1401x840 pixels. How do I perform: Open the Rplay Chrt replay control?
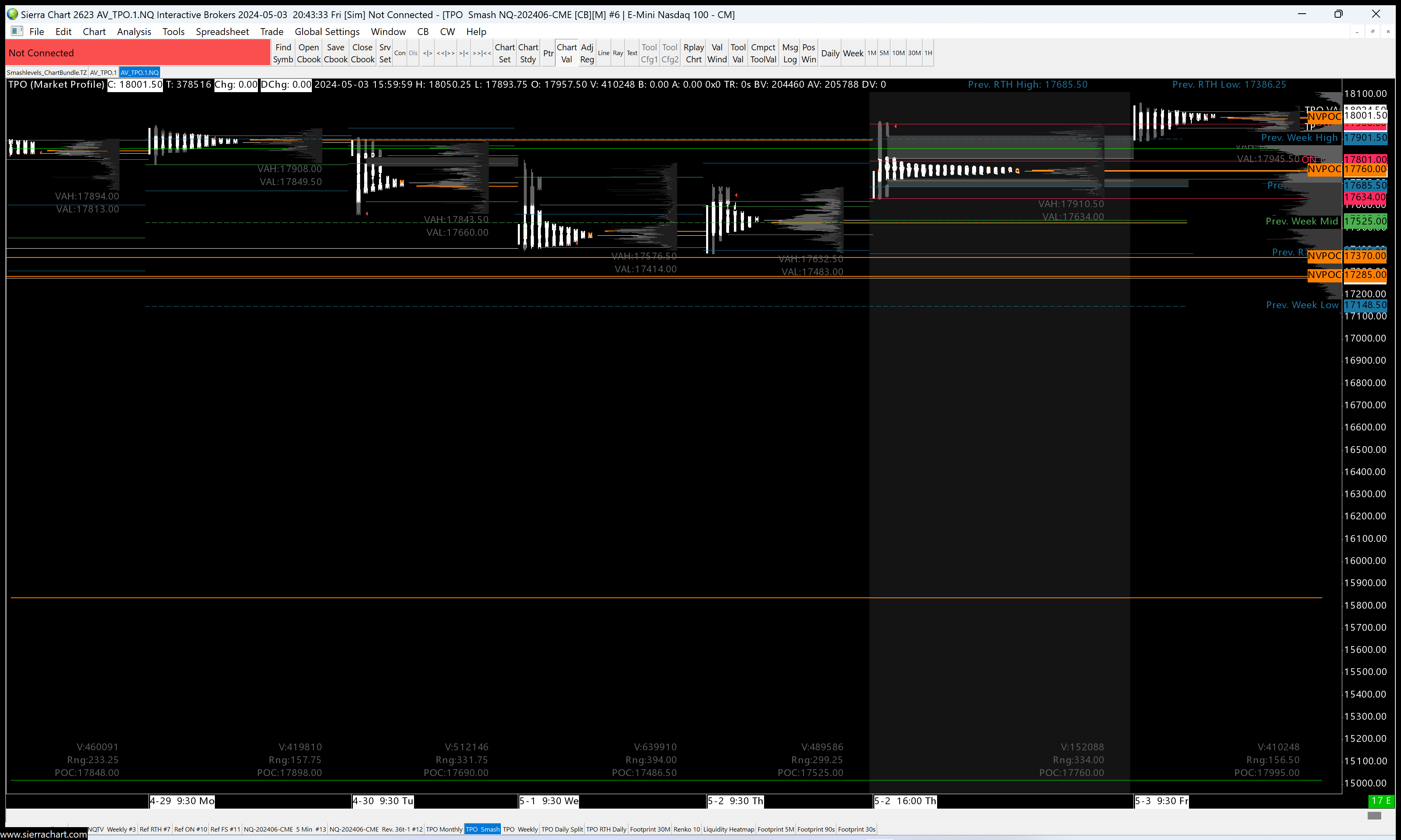coord(693,53)
